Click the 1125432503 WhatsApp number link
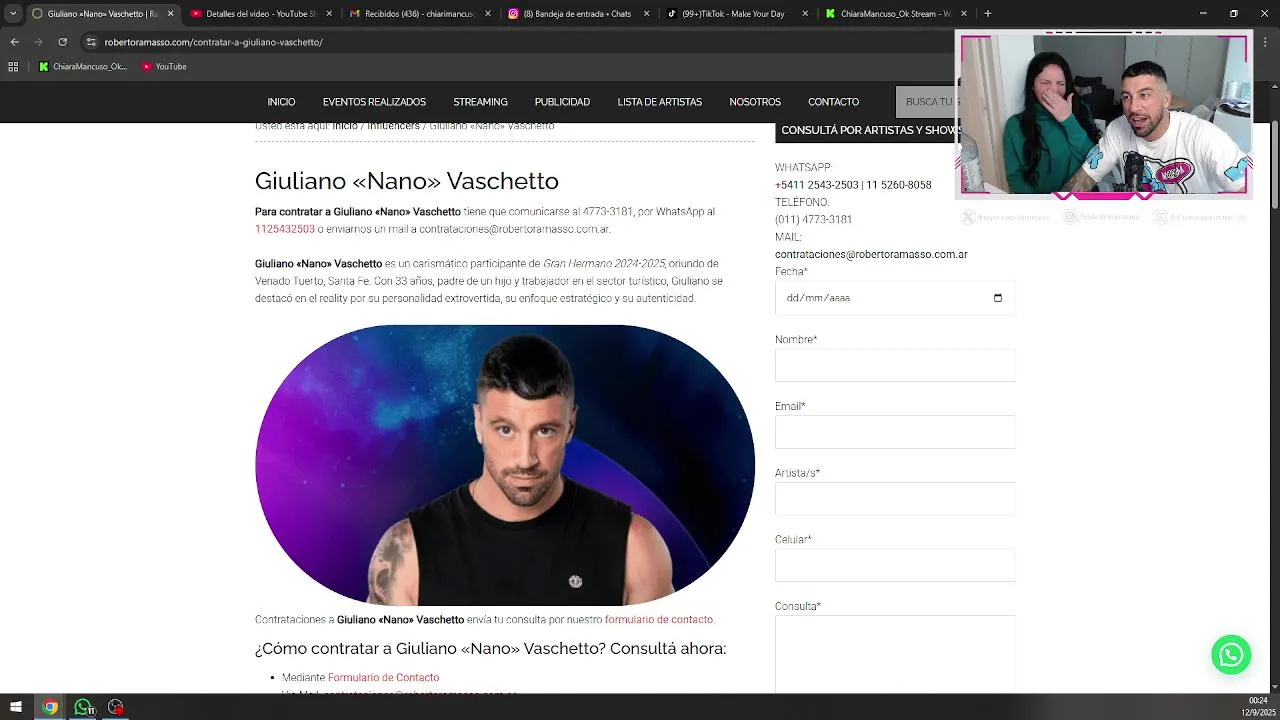 tap(285, 229)
